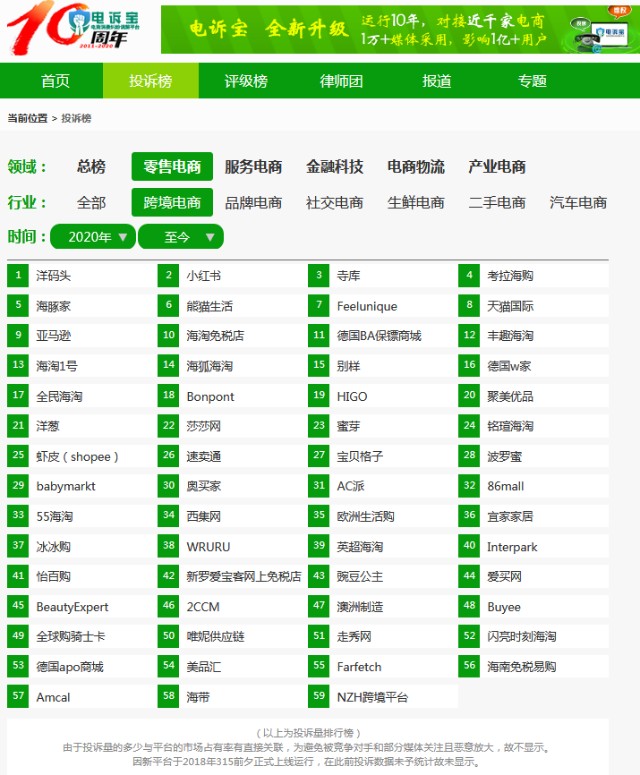Open rank 1 洋码头

pos(82,275)
